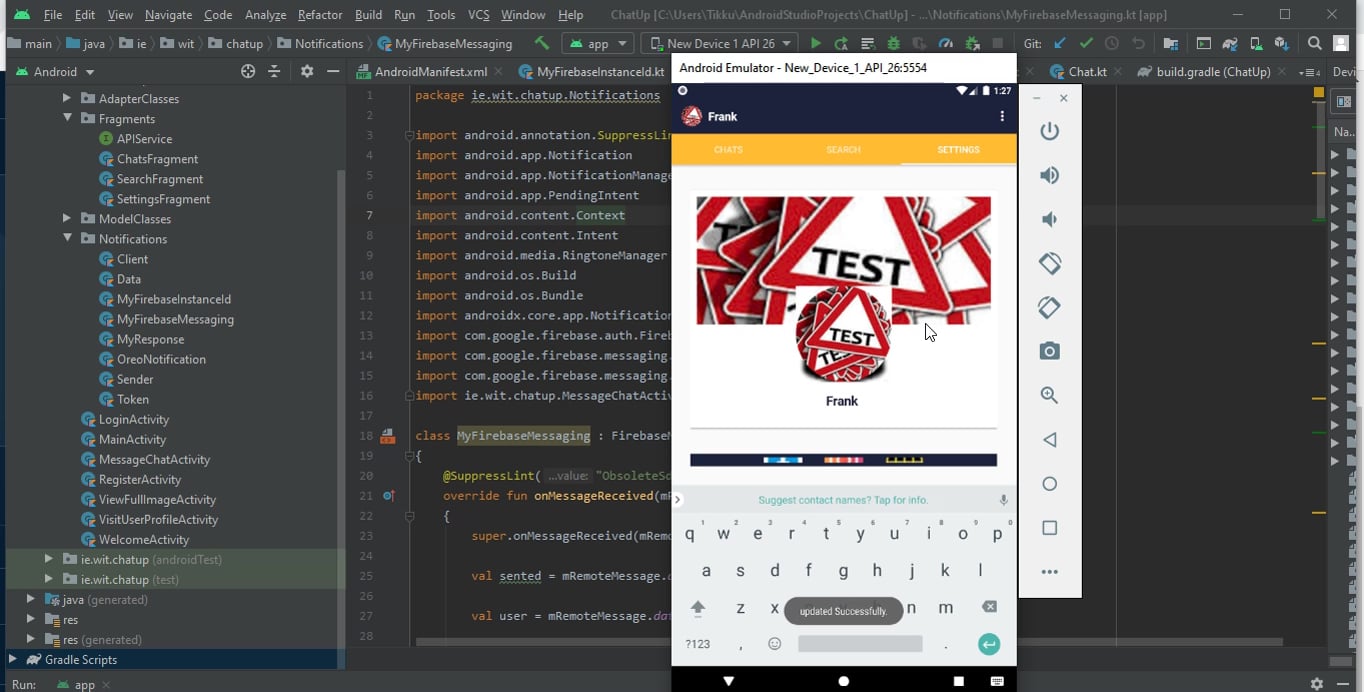Click the red Stop square in the toolbar

[x=998, y=43]
